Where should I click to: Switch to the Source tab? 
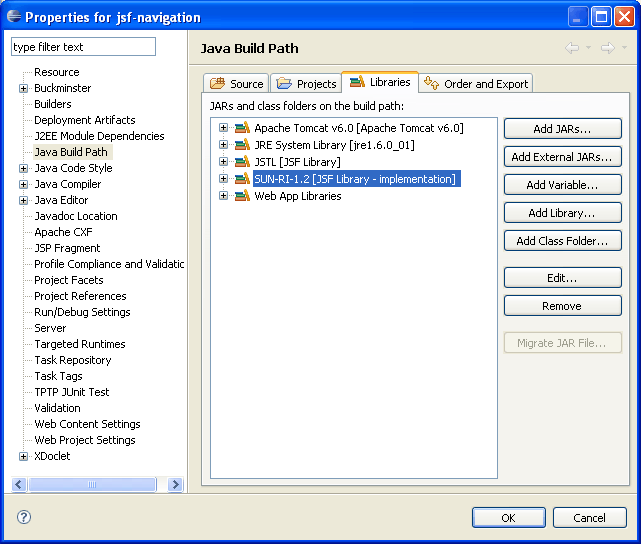click(x=236, y=83)
